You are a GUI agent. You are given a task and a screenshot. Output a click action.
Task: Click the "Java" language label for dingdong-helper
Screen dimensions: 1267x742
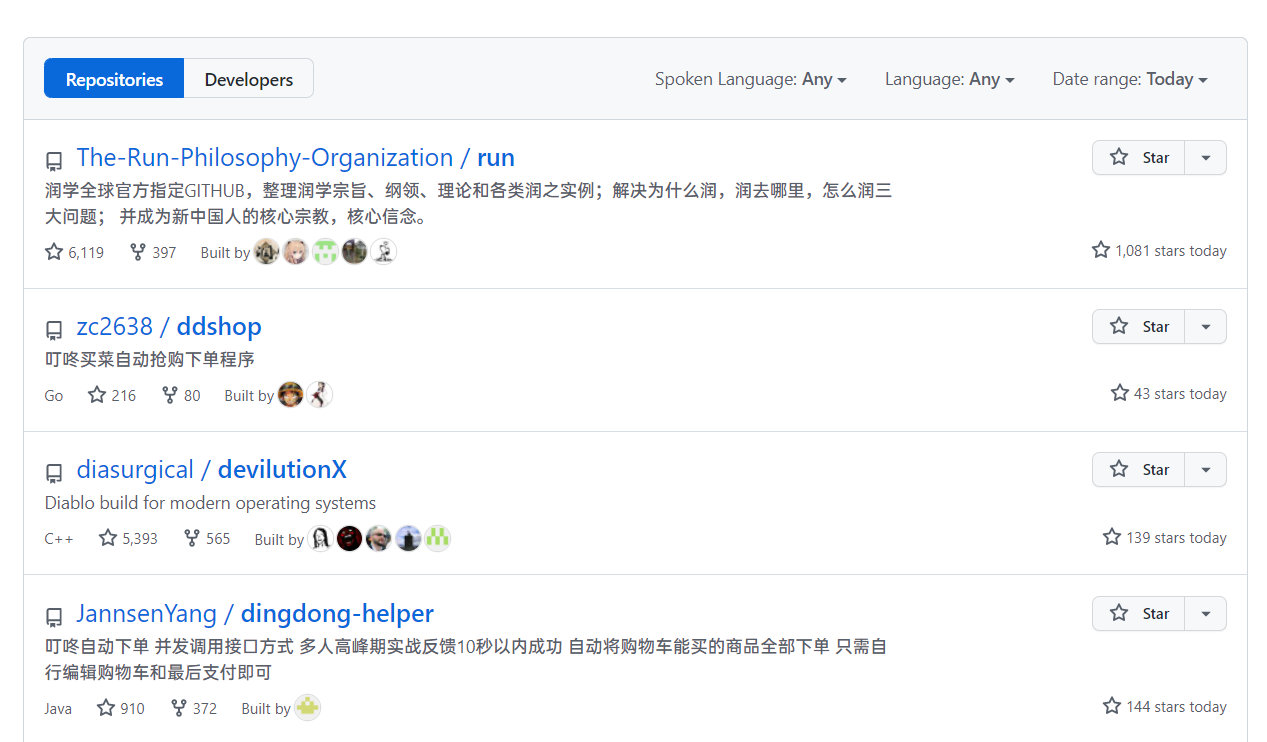tap(58, 709)
